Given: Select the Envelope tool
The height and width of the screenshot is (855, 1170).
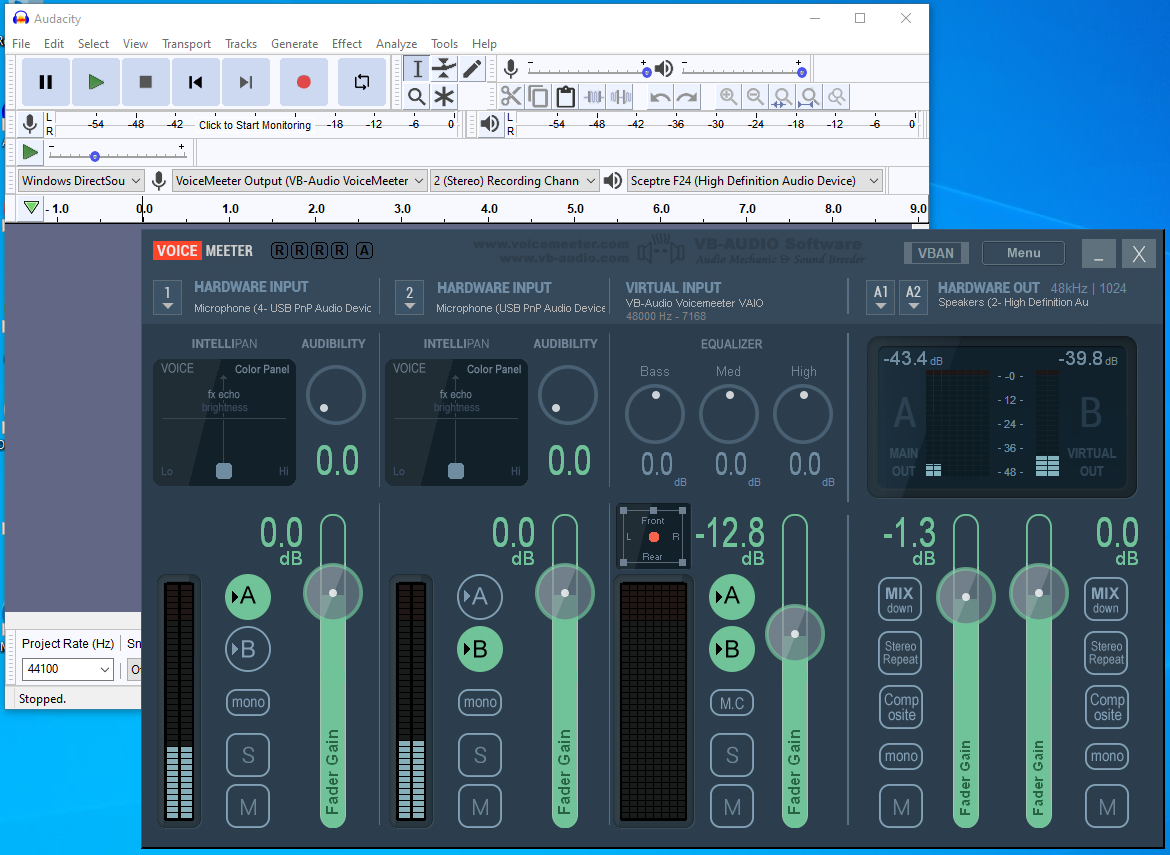Looking at the screenshot, I should [x=445, y=69].
